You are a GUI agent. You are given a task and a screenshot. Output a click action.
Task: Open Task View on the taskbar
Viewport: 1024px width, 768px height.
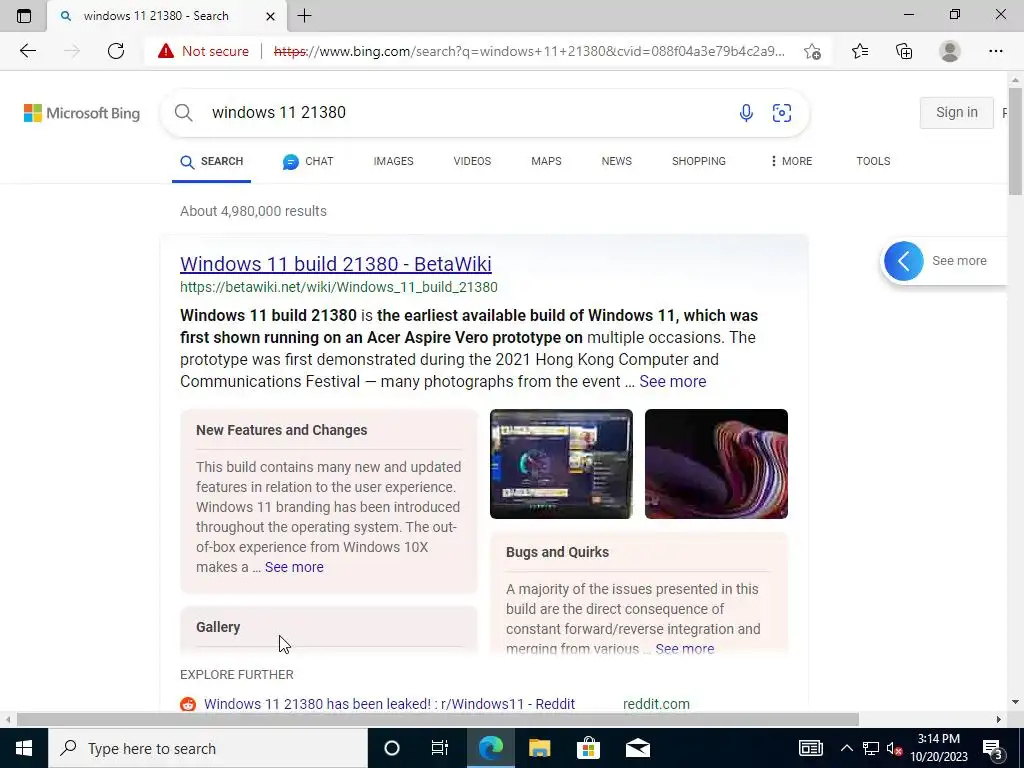coord(440,748)
